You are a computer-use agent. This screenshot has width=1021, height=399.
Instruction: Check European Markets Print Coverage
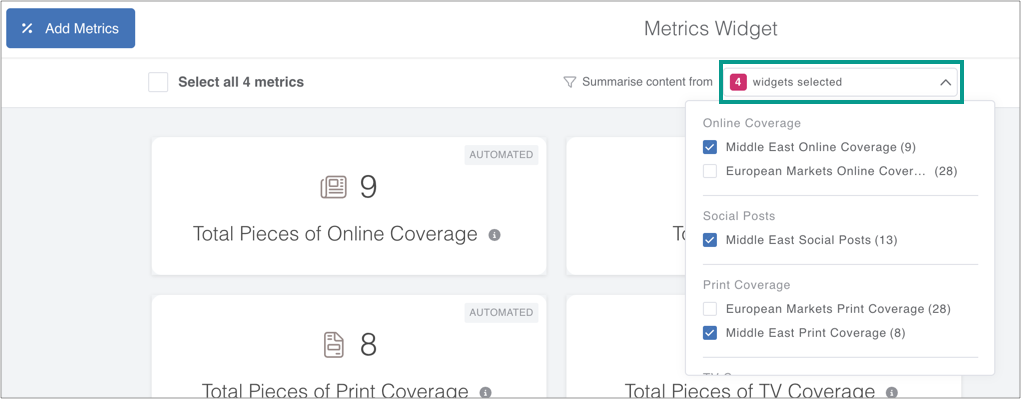[710, 309]
